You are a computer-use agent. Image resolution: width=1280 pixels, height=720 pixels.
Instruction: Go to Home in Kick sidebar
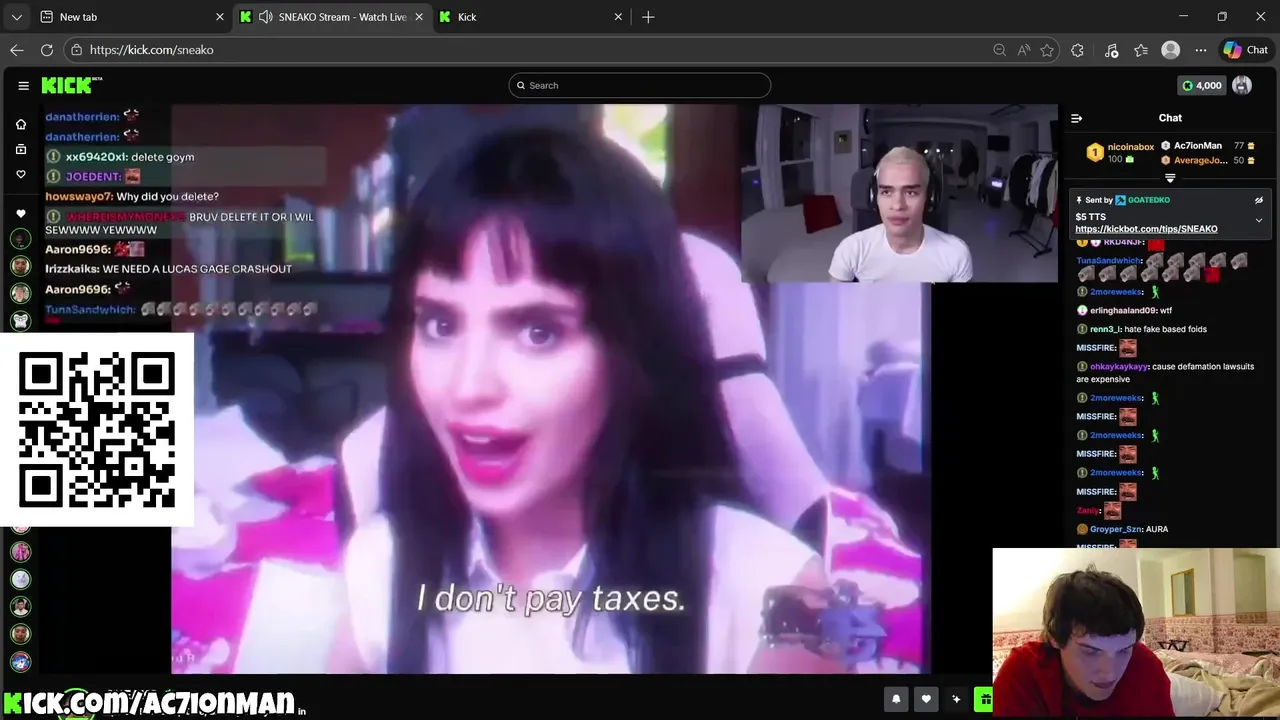20,124
